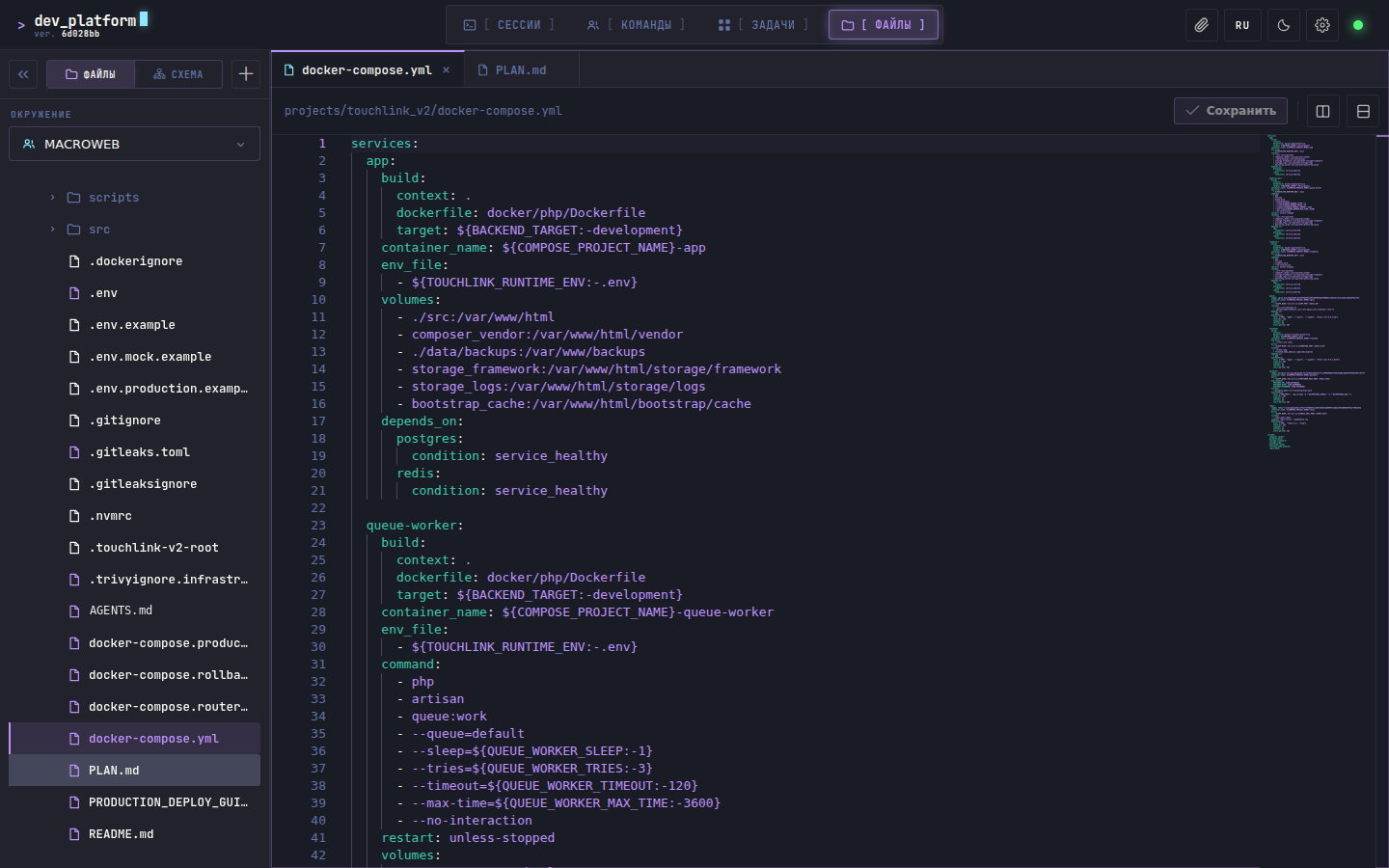Image resolution: width=1389 pixels, height=868 pixels.
Task: Open the .touchlink-v2-root file
Action: point(134,548)
